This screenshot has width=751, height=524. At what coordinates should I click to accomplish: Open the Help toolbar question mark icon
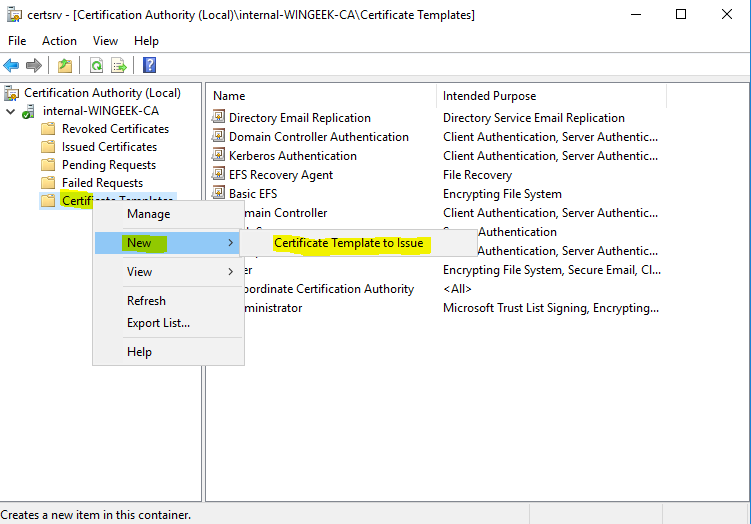point(149,66)
